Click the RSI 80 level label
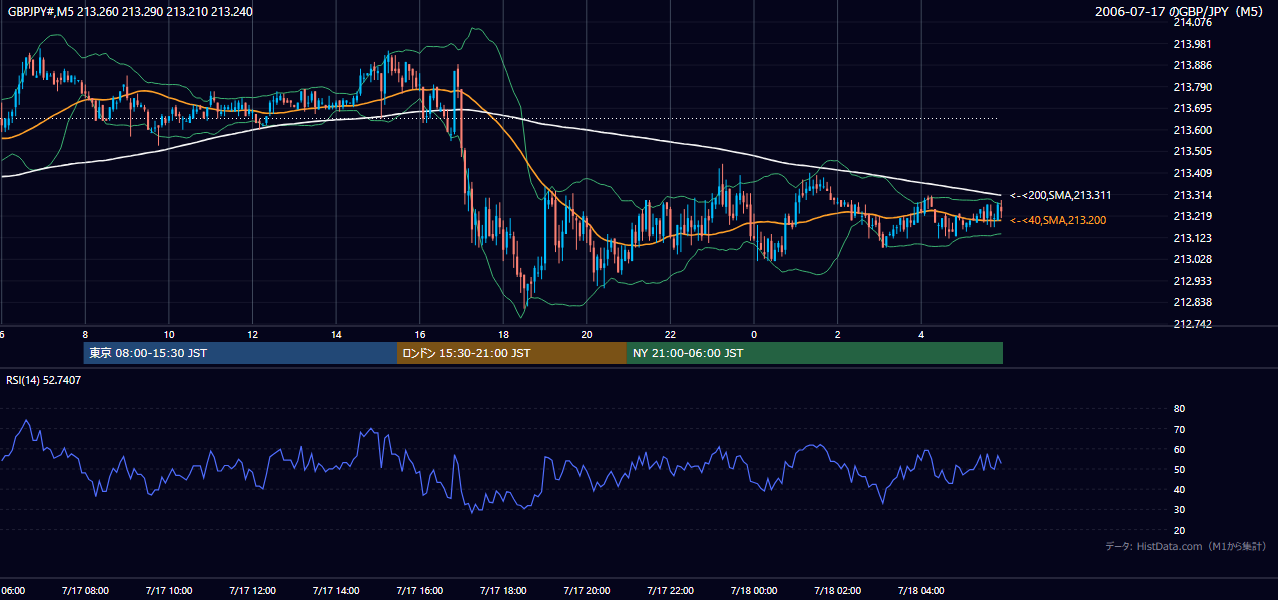This screenshot has width=1278, height=600. 1179,409
